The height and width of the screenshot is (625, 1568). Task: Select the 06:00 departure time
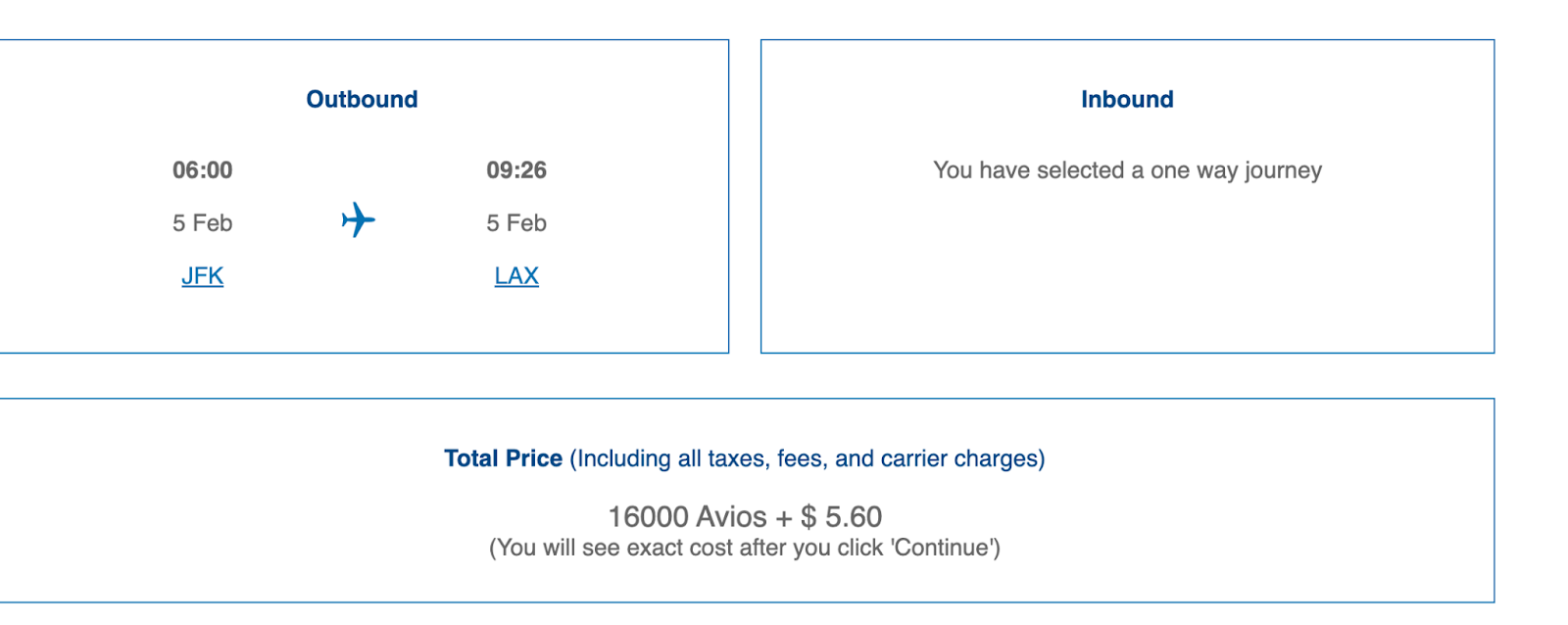pos(203,170)
